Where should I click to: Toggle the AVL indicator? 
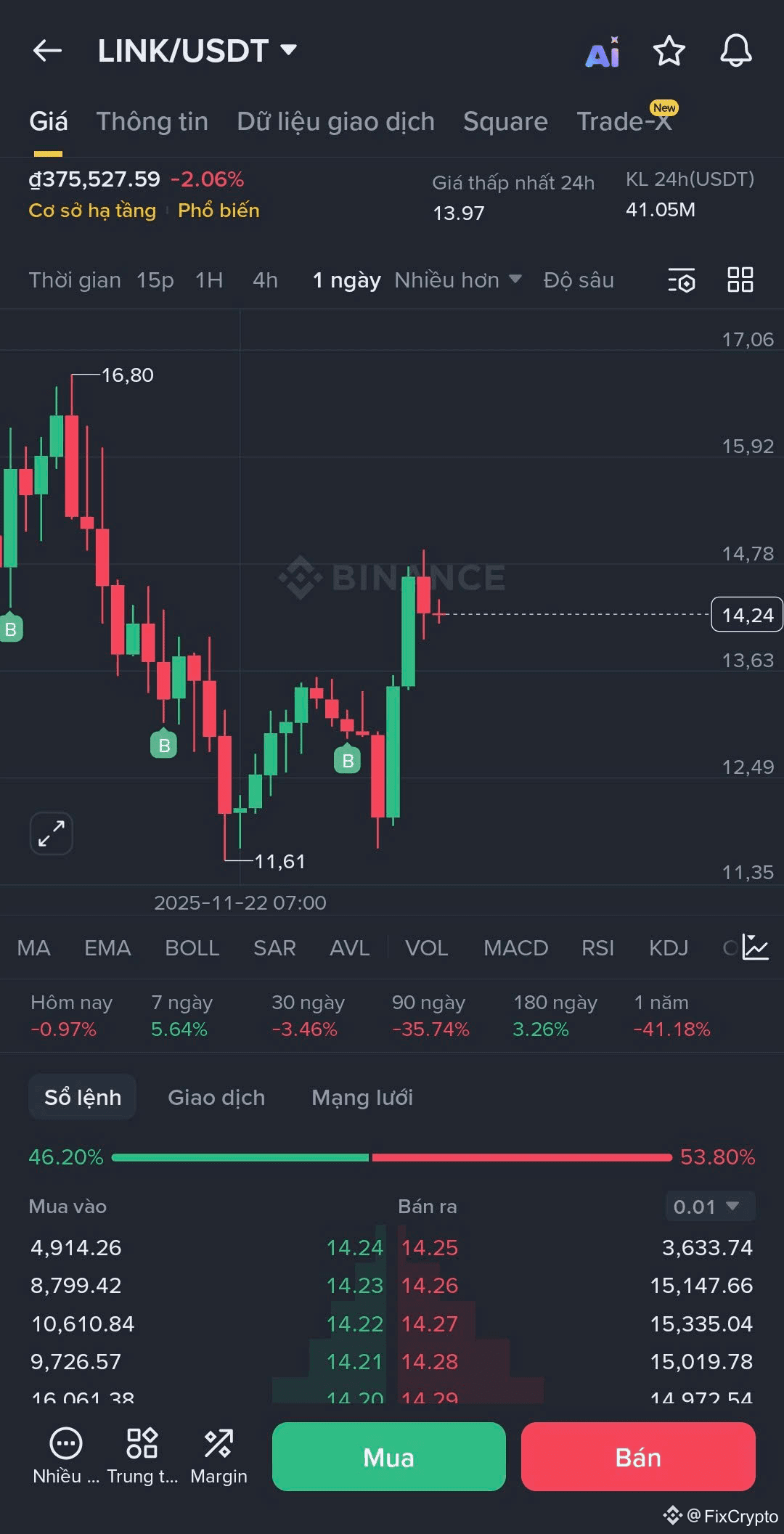pyautogui.click(x=349, y=947)
